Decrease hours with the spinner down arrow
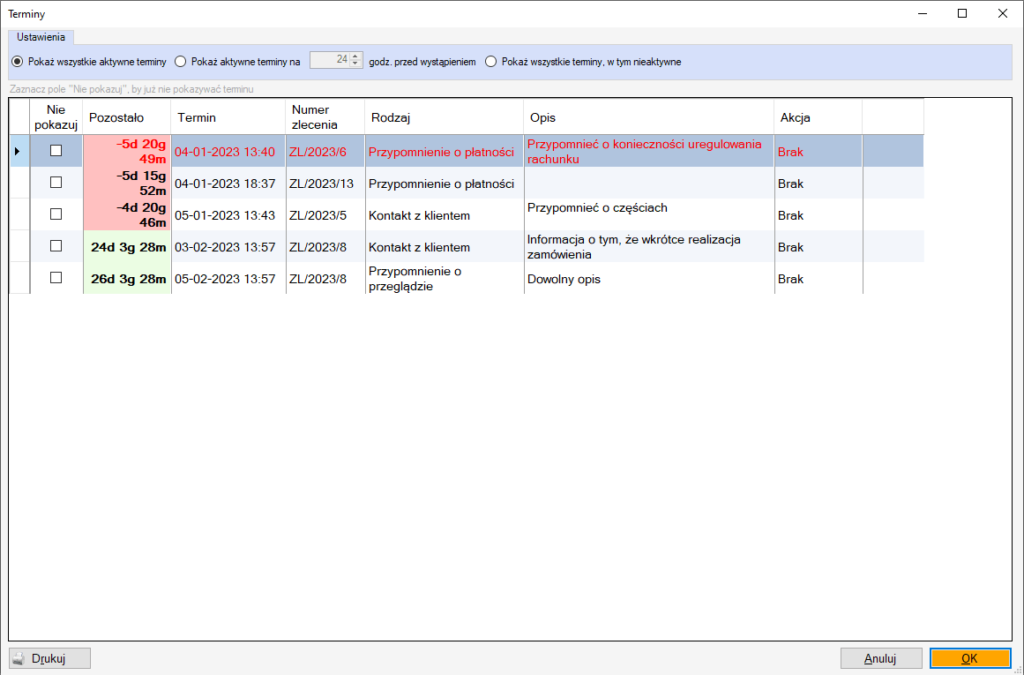Screen dimensions: 1024x675 355,64
